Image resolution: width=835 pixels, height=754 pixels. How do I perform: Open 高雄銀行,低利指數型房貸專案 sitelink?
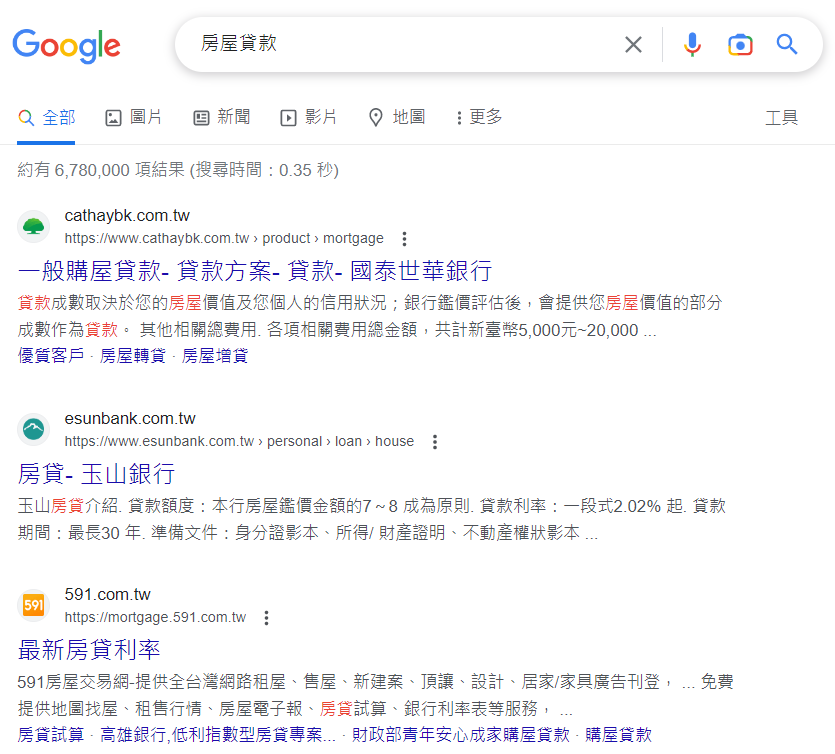pyautogui.click(x=218, y=735)
